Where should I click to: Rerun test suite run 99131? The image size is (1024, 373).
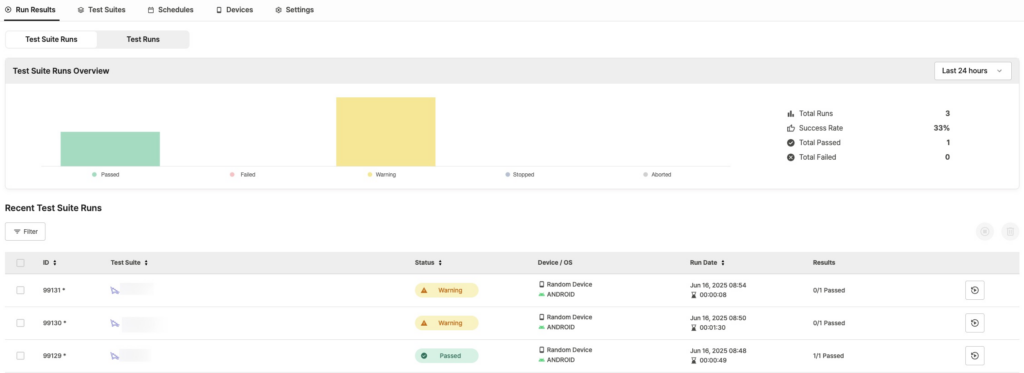[x=974, y=290]
